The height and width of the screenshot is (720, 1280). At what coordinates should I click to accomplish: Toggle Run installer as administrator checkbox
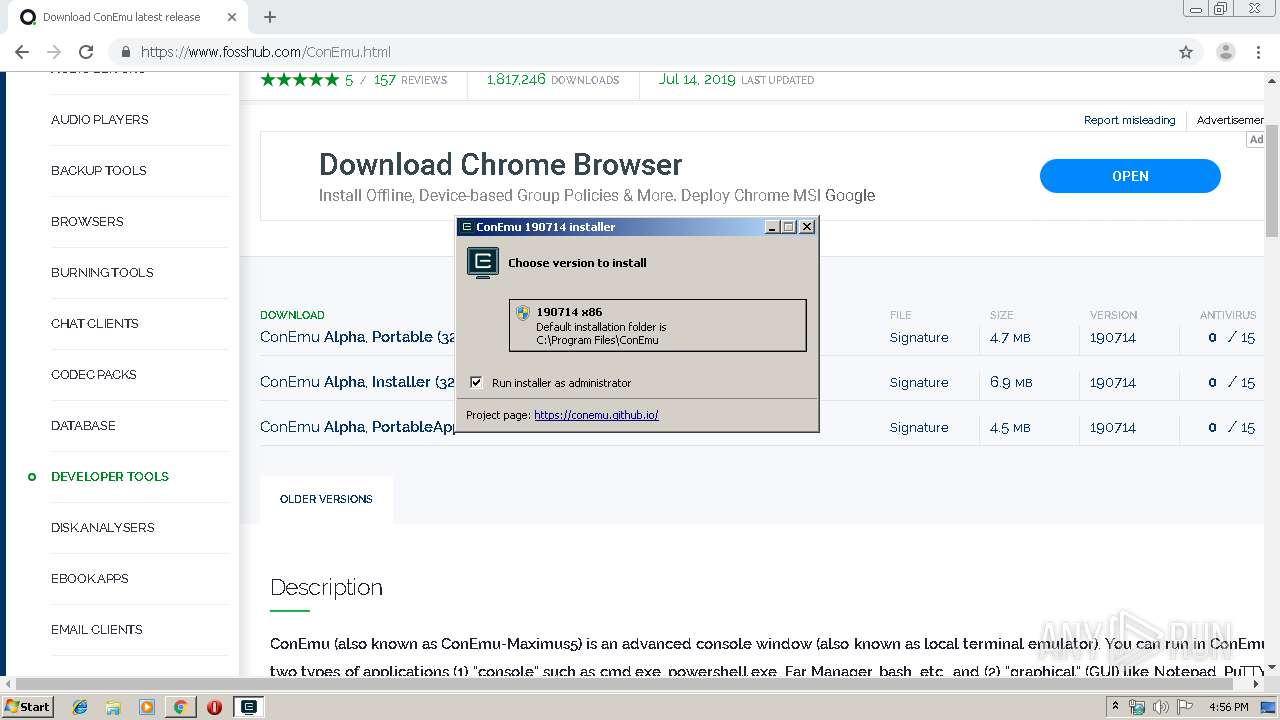476,382
